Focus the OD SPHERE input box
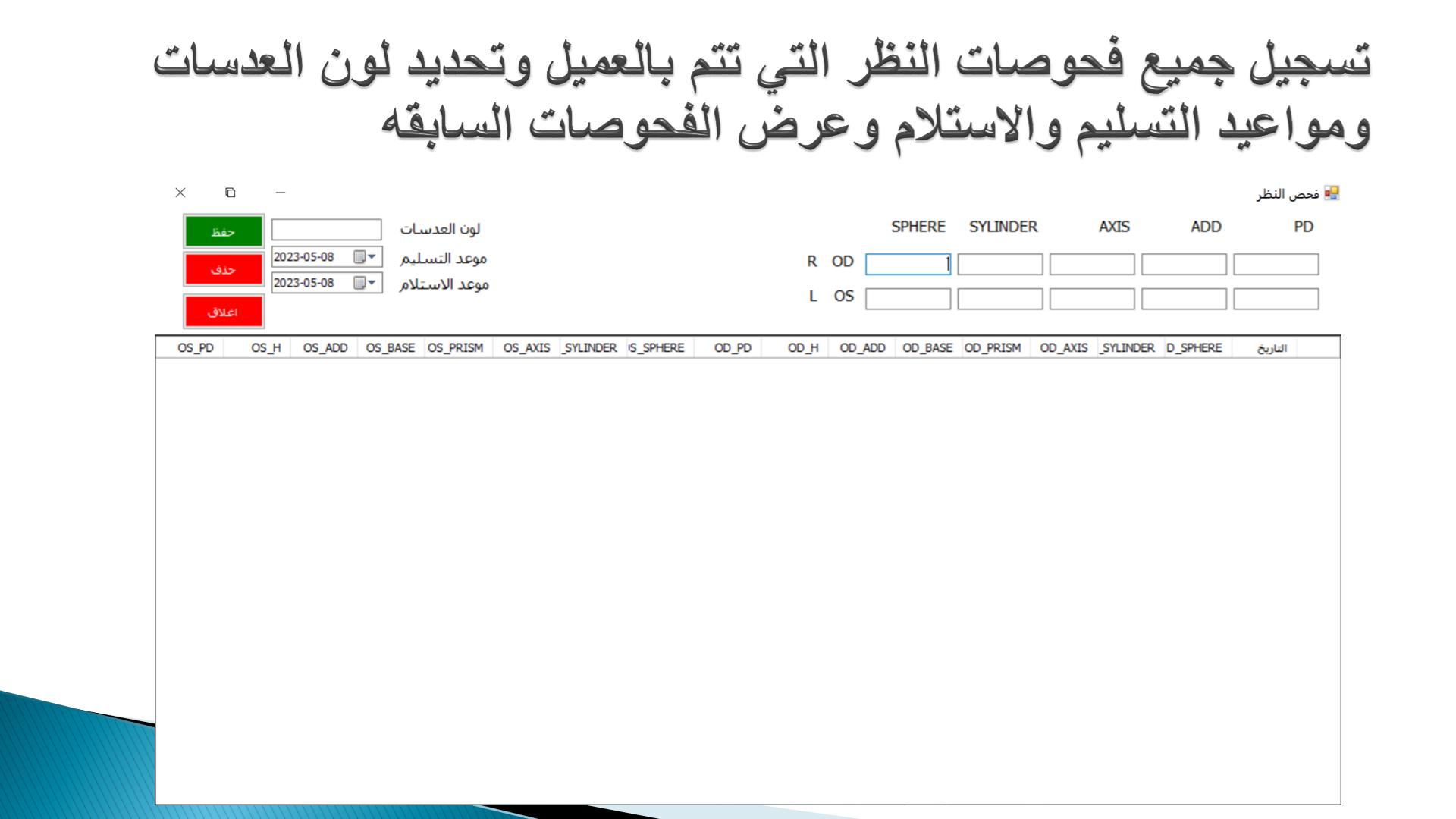 [908, 264]
